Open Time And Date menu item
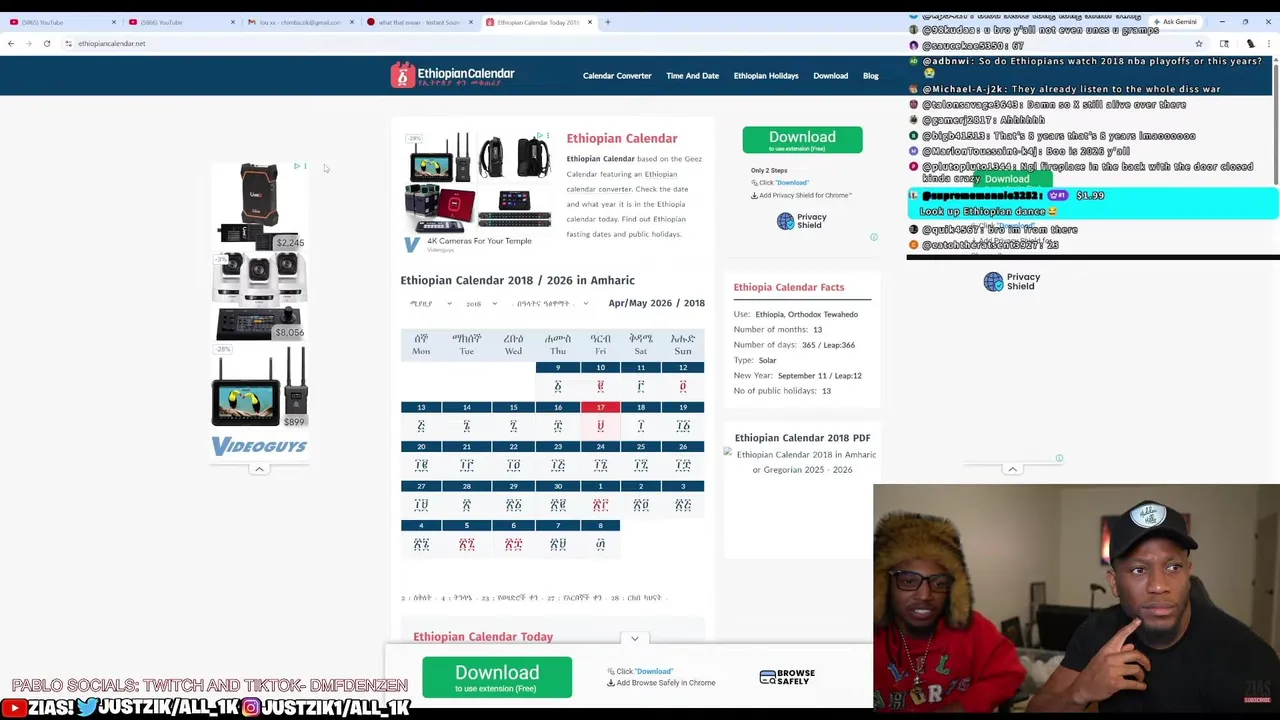This screenshot has width=1280, height=720. coord(692,76)
